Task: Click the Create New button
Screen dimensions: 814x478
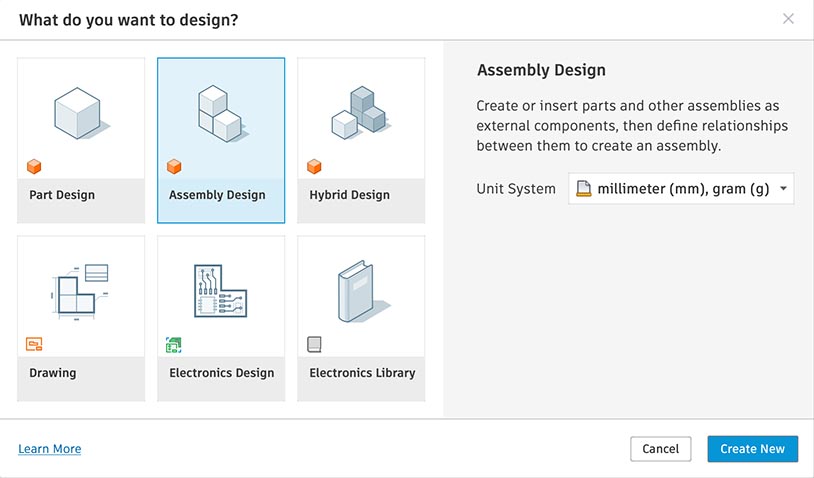Action: point(752,449)
